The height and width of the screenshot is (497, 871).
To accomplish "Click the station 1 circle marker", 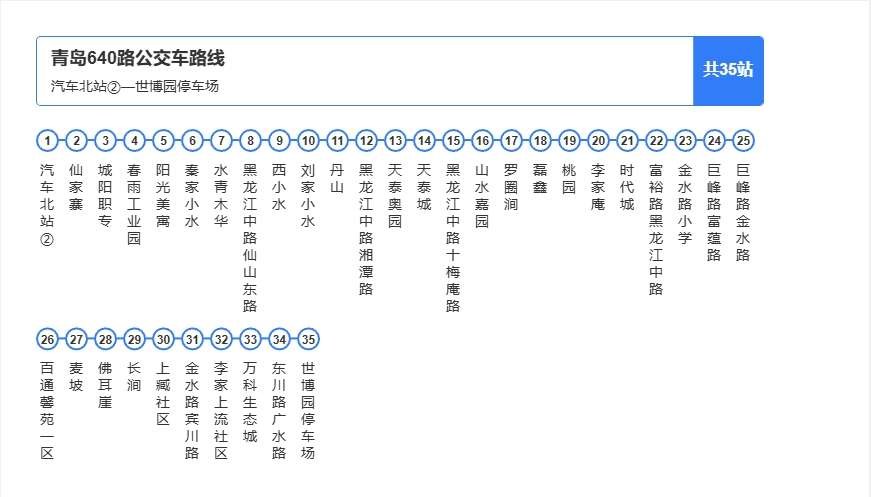I will [x=48, y=140].
